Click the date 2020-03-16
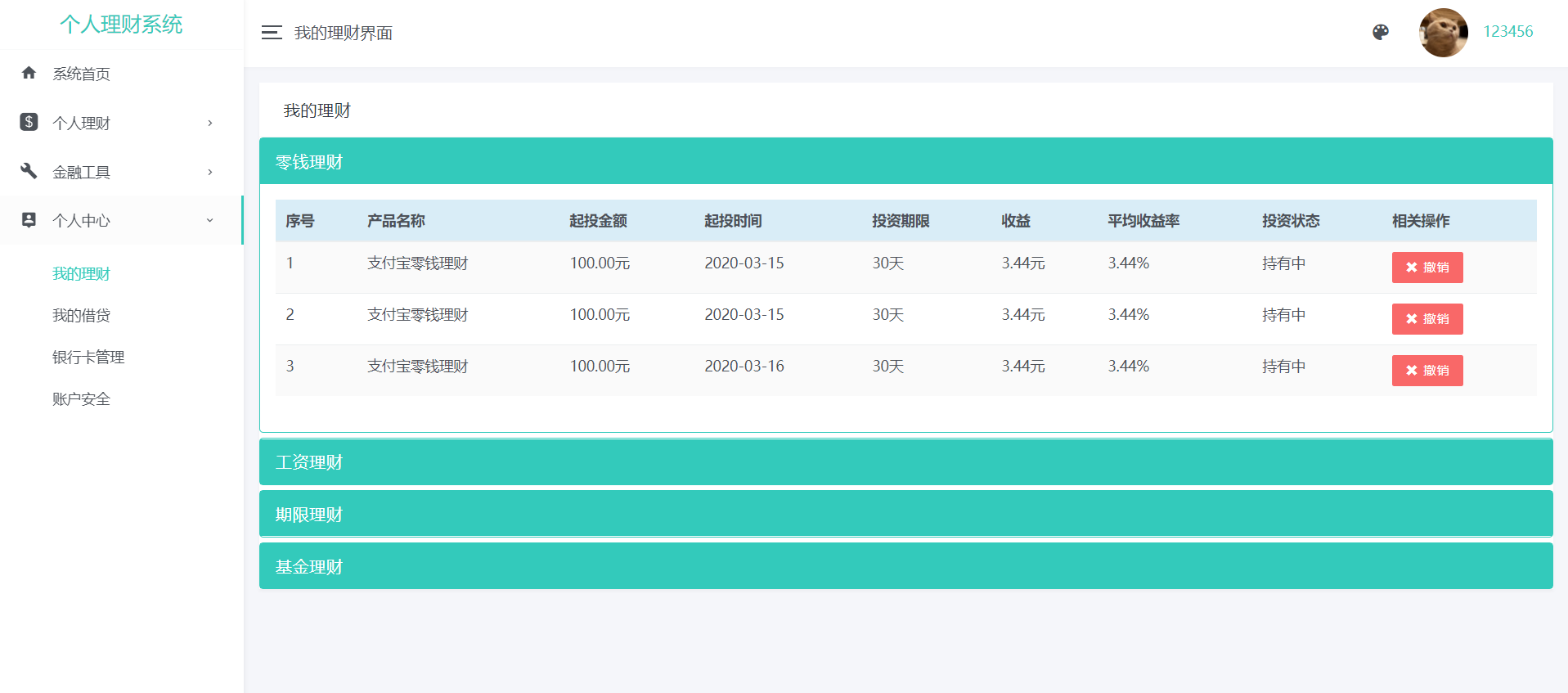Viewport: 1568px width, 693px height. click(744, 367)
